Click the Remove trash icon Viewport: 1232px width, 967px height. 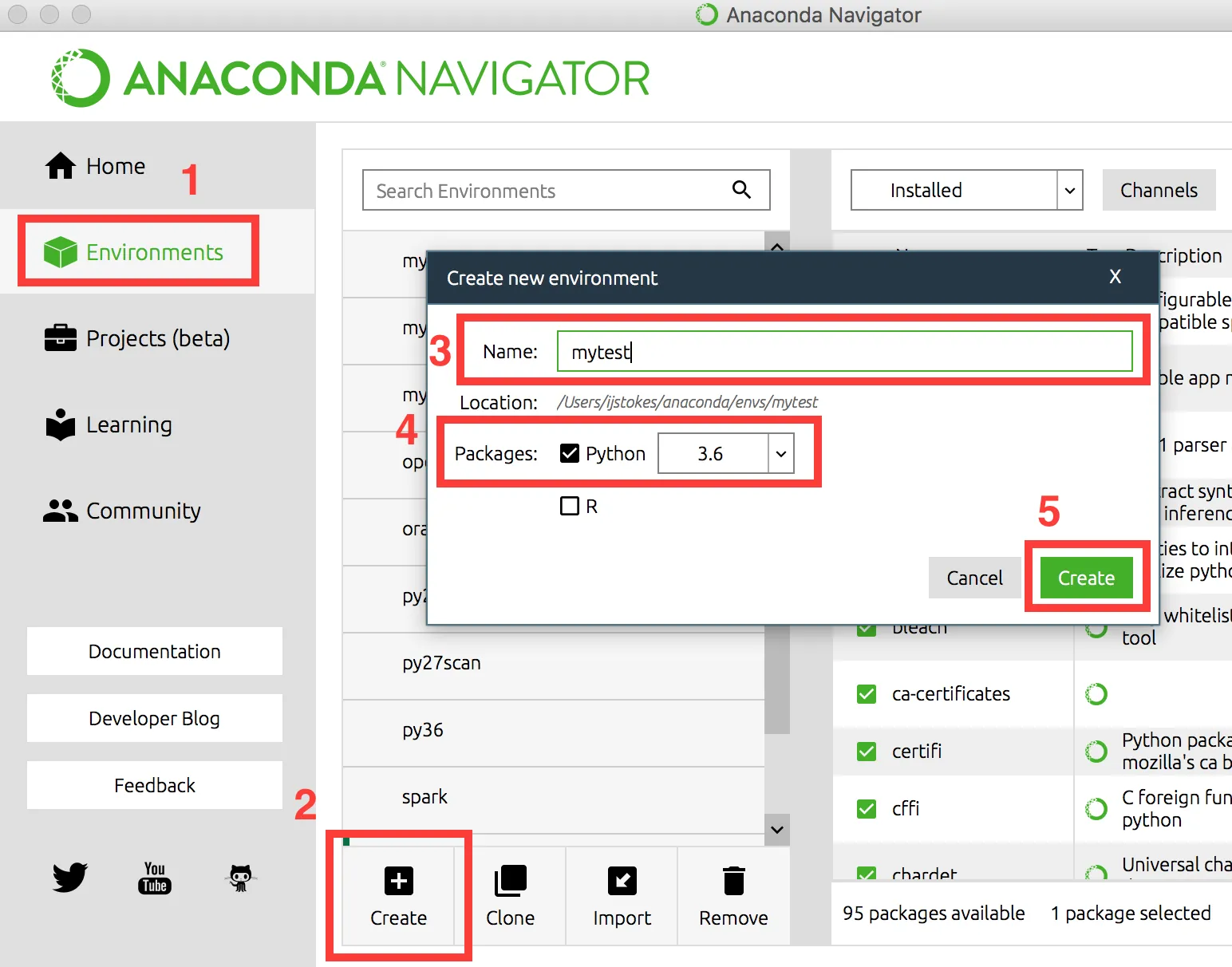point(734,881)
